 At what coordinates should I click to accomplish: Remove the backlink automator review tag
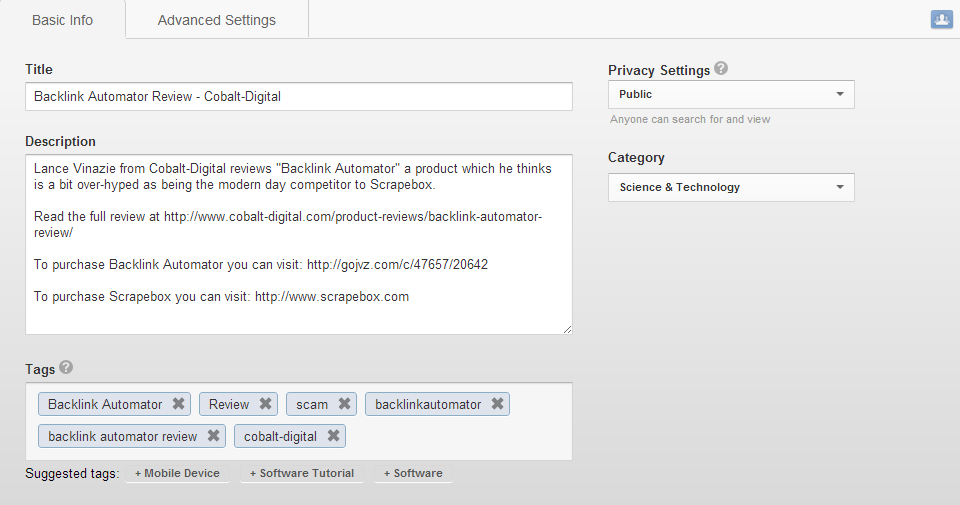213,436
